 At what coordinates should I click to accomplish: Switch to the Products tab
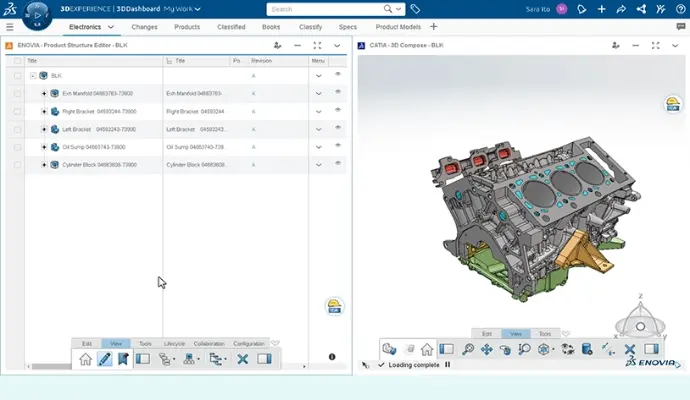(x=187, y=27)
